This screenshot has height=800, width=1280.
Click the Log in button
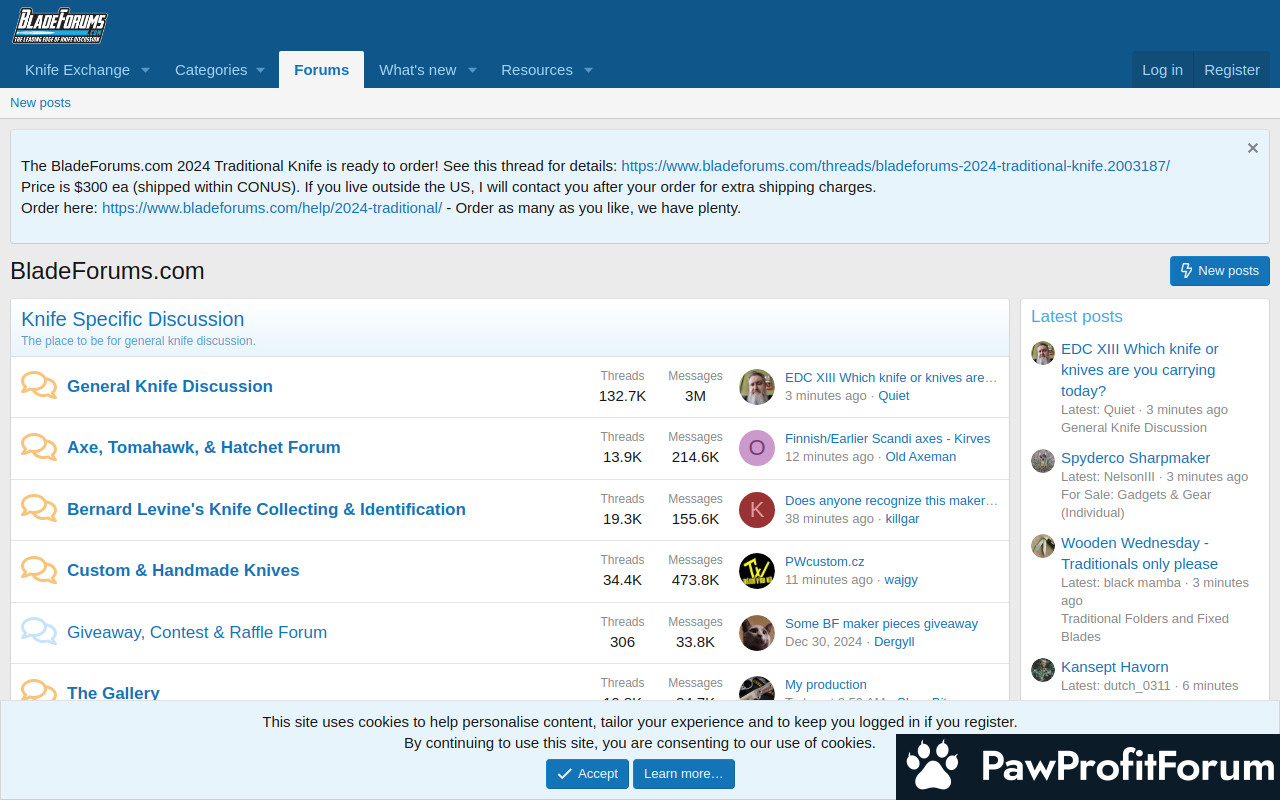tap(1162, 70)
